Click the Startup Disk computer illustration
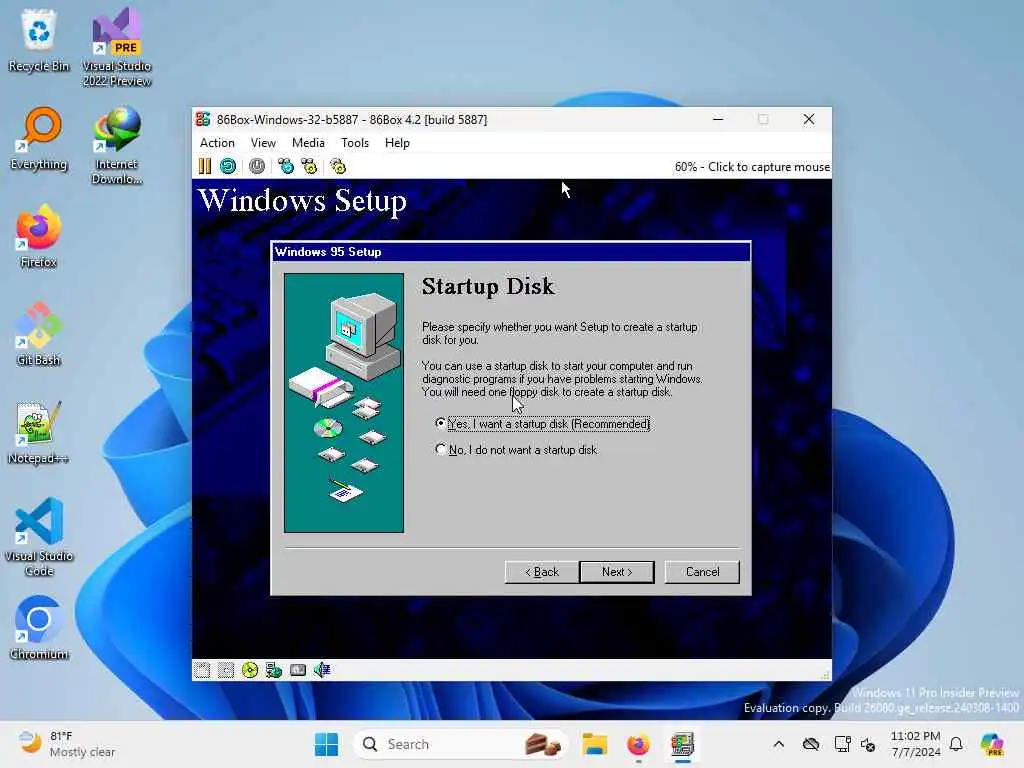This screenshot has height=768, width=1024. (x=344, y=402)
